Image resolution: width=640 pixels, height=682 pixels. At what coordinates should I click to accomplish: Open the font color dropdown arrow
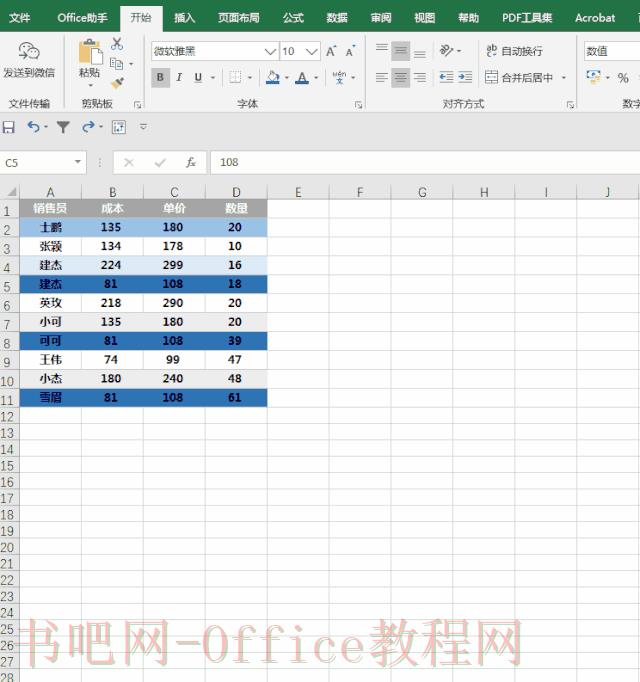point(316,78)
